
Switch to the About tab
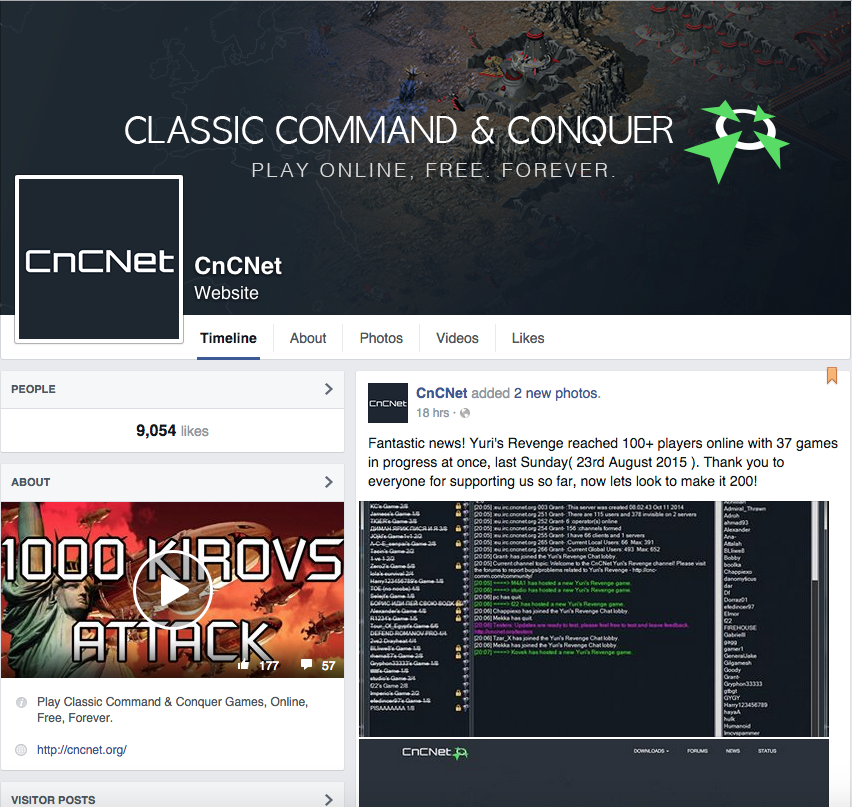(308, 338)
